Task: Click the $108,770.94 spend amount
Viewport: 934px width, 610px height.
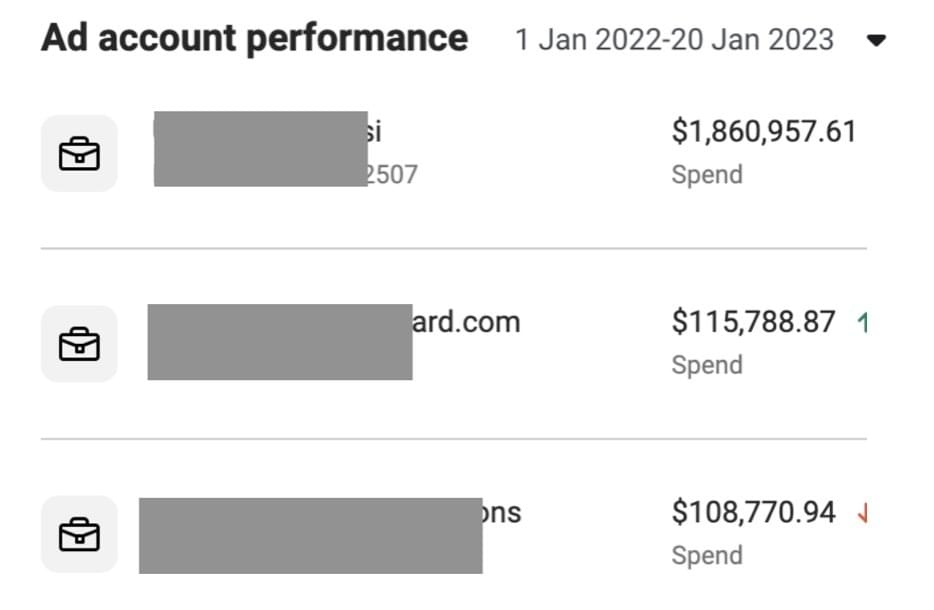Action: [753, 513]
